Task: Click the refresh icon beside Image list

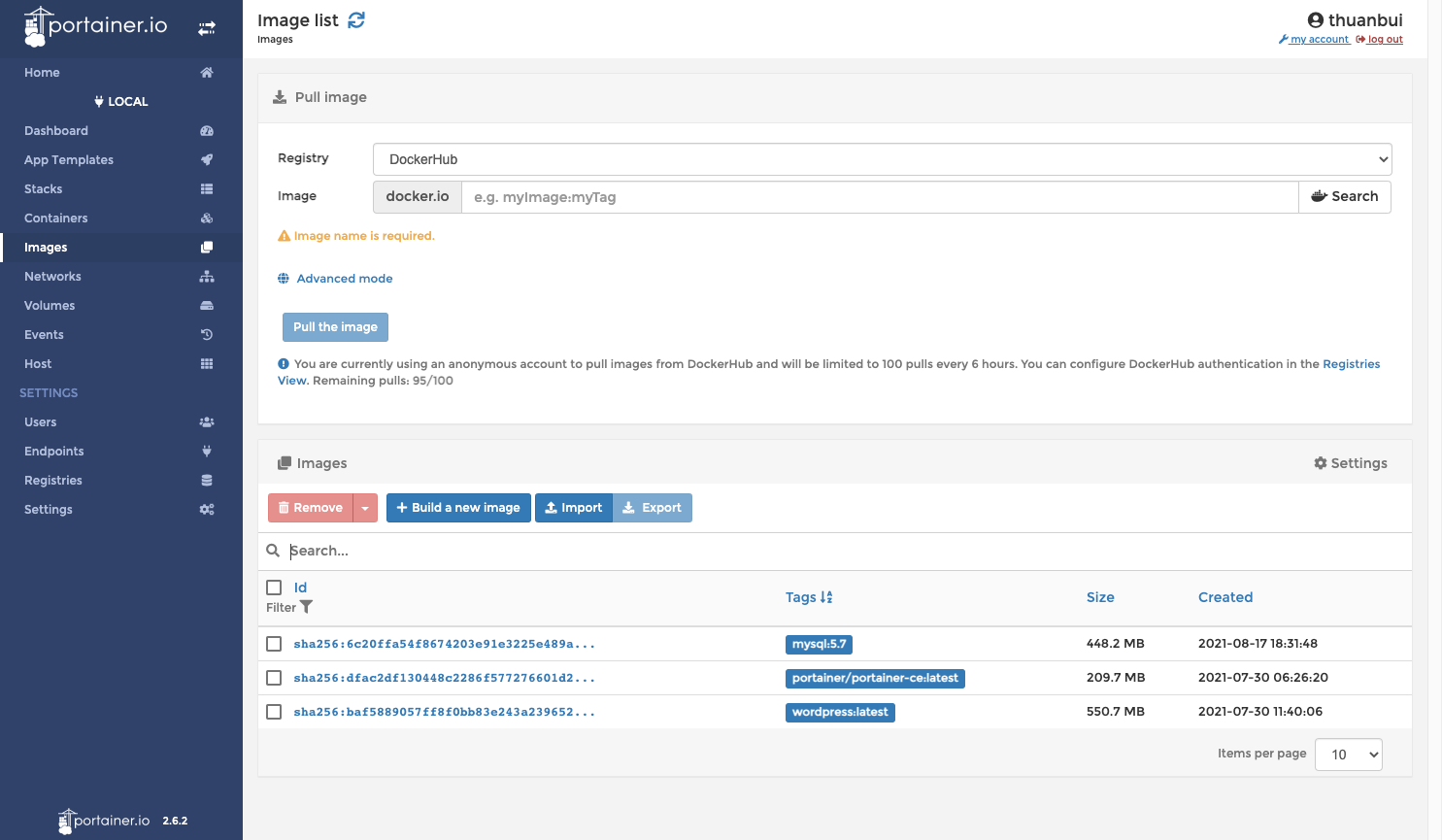Action: (356, 20)
